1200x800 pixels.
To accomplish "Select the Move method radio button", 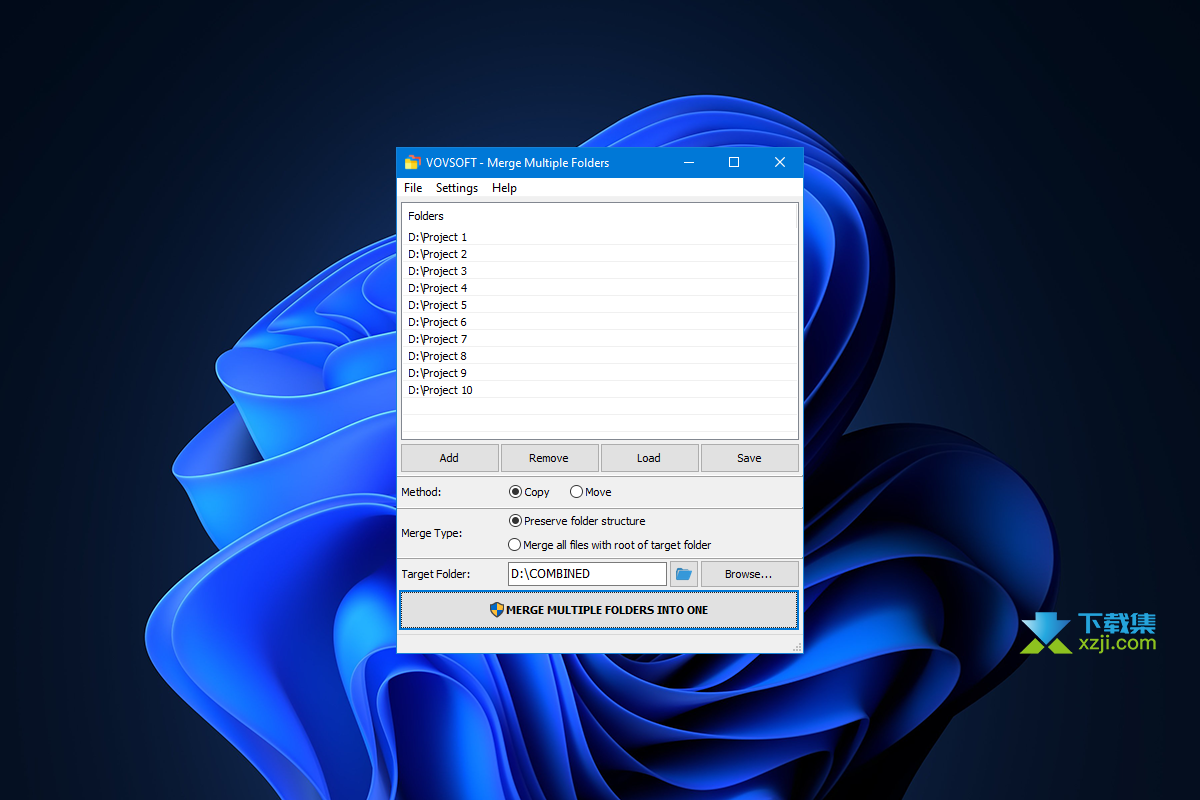I will coord(590,492).
